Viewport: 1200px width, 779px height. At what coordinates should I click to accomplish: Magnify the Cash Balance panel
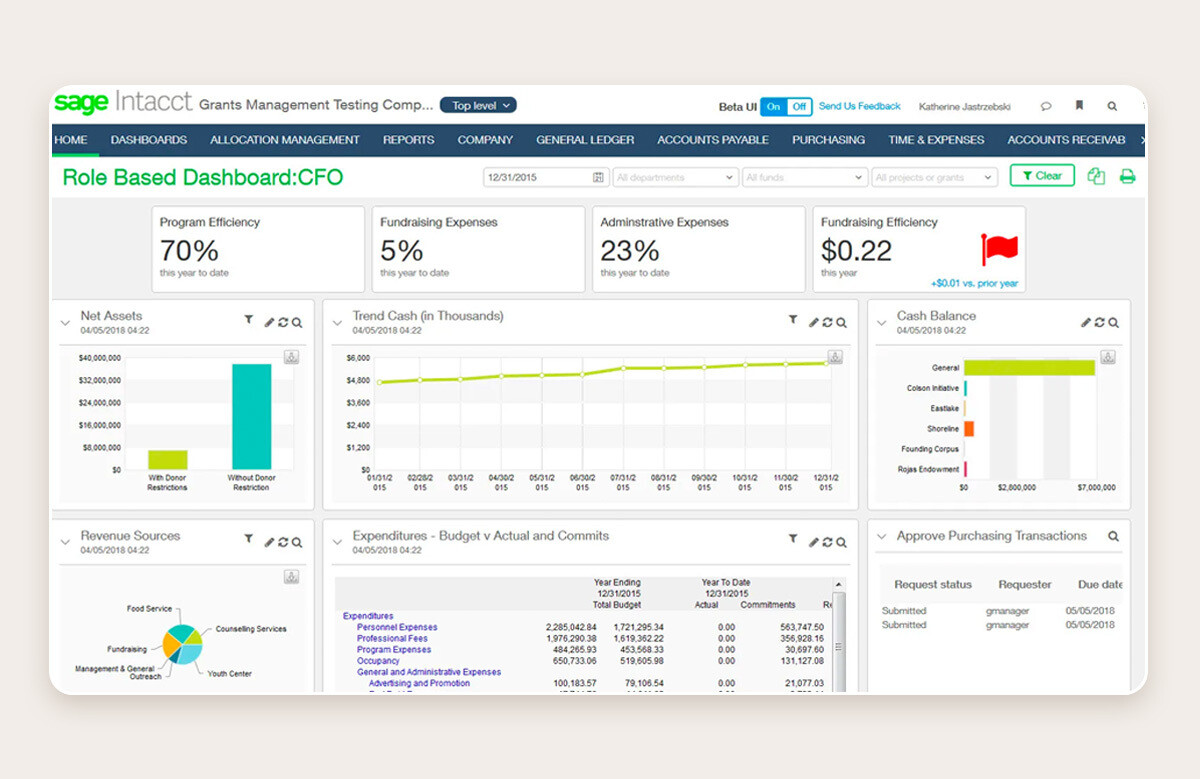point(1113,322)
